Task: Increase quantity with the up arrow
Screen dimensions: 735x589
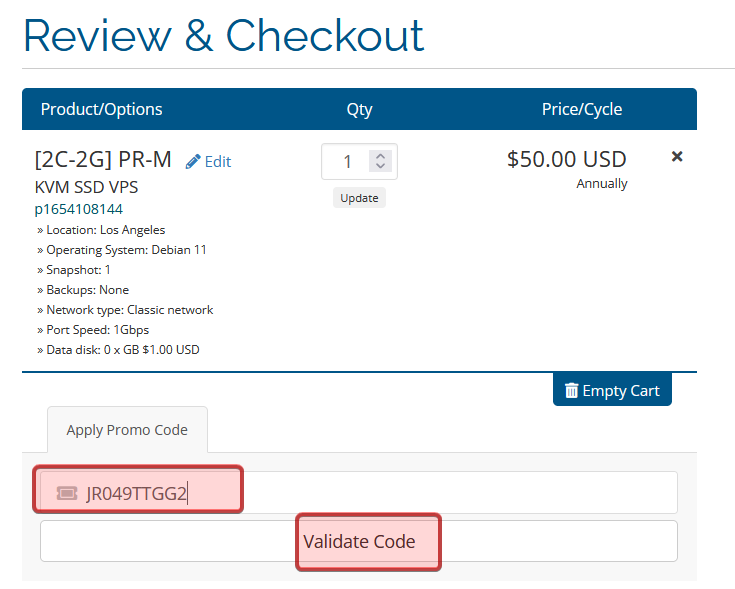Action: (x=379, y=155)
